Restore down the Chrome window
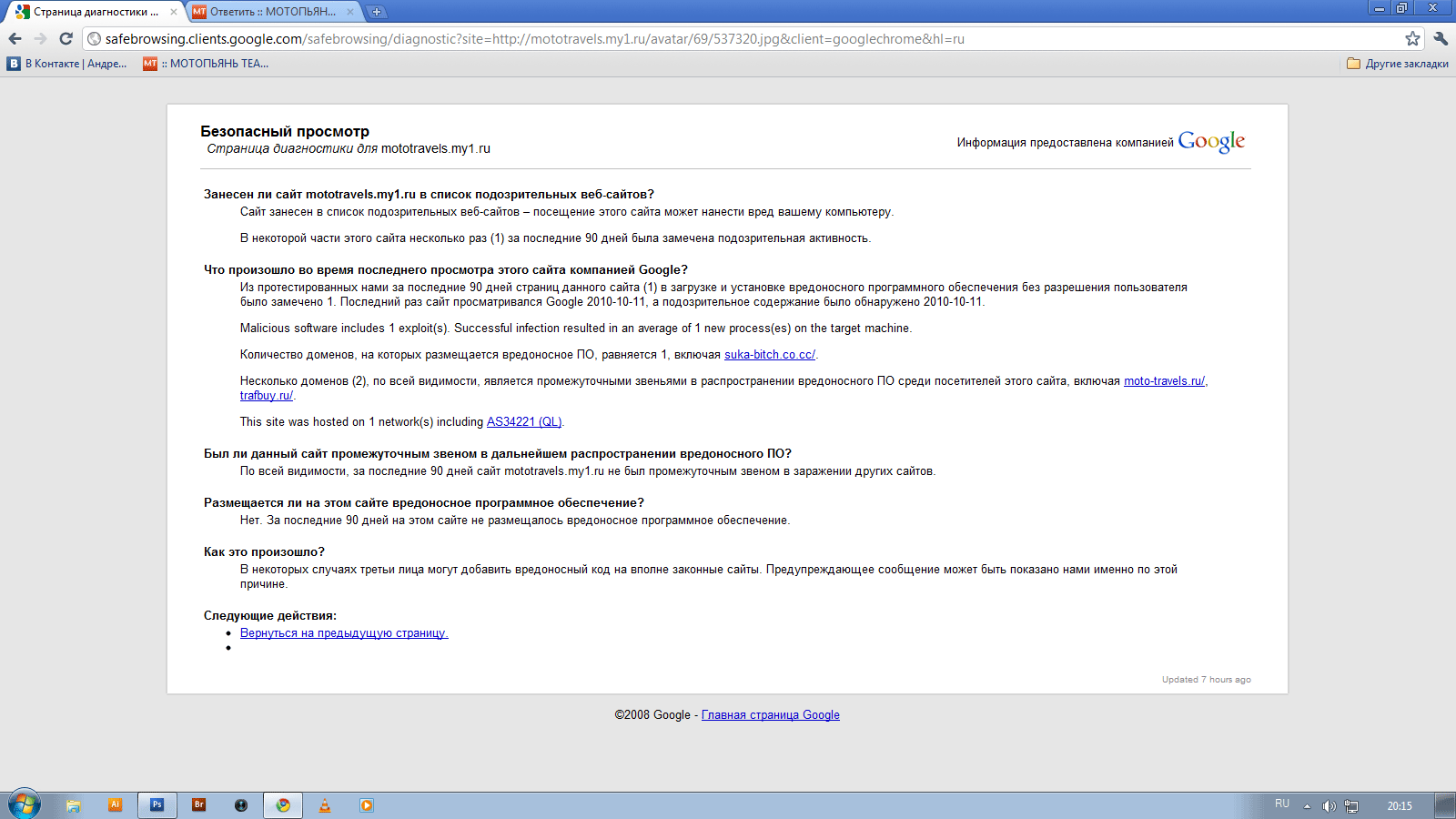Image resolution: width=1456 pixels, height=819 pixels. pyautogui.click(x=1402, y=8)
